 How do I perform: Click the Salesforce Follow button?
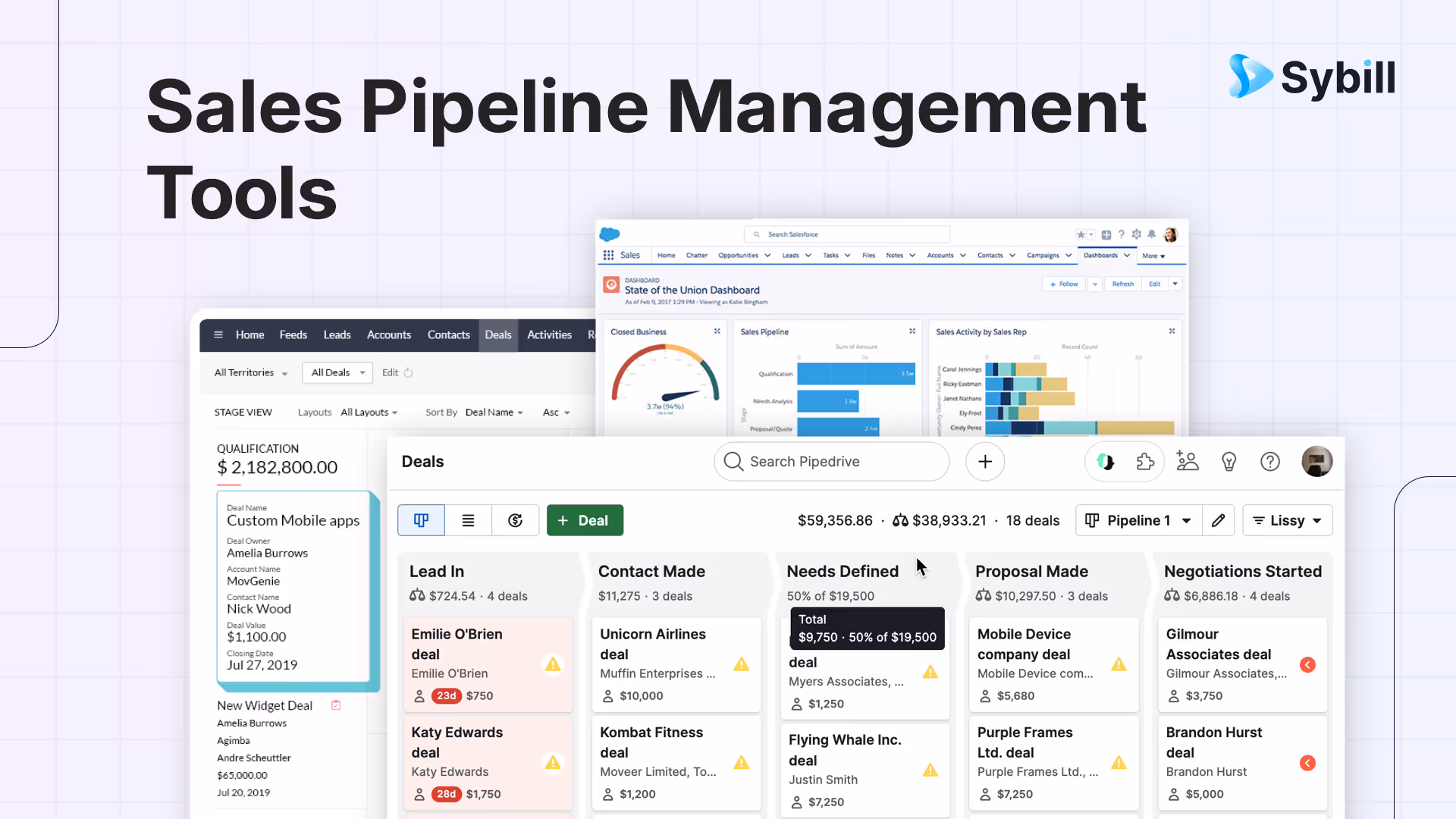1065,284
